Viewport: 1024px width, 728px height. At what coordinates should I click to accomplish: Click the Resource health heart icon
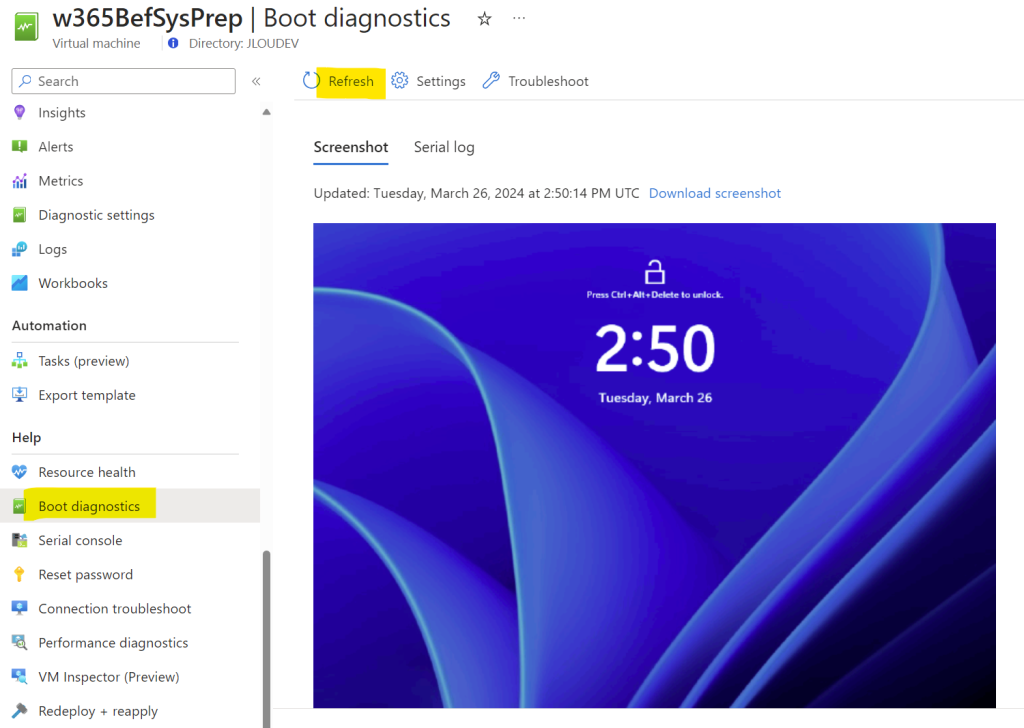(x=20, y=471)
